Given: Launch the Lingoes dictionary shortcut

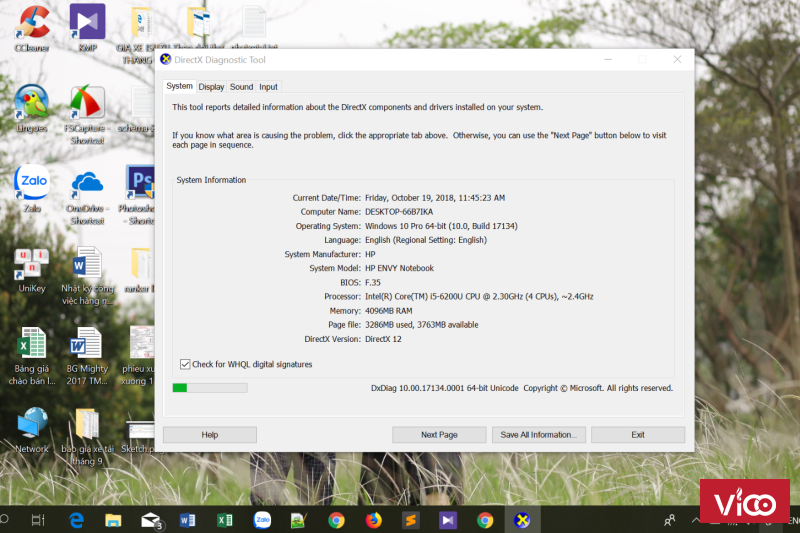Looking at the screenshot, I should (x=32, y=108).
